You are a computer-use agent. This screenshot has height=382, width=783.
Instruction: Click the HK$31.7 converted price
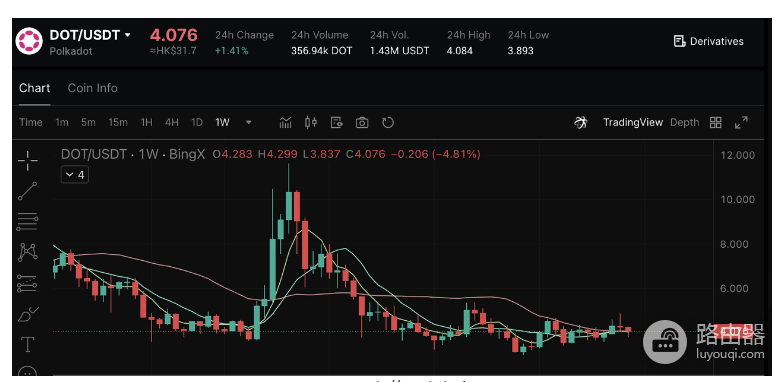click(x=173, y=50)
